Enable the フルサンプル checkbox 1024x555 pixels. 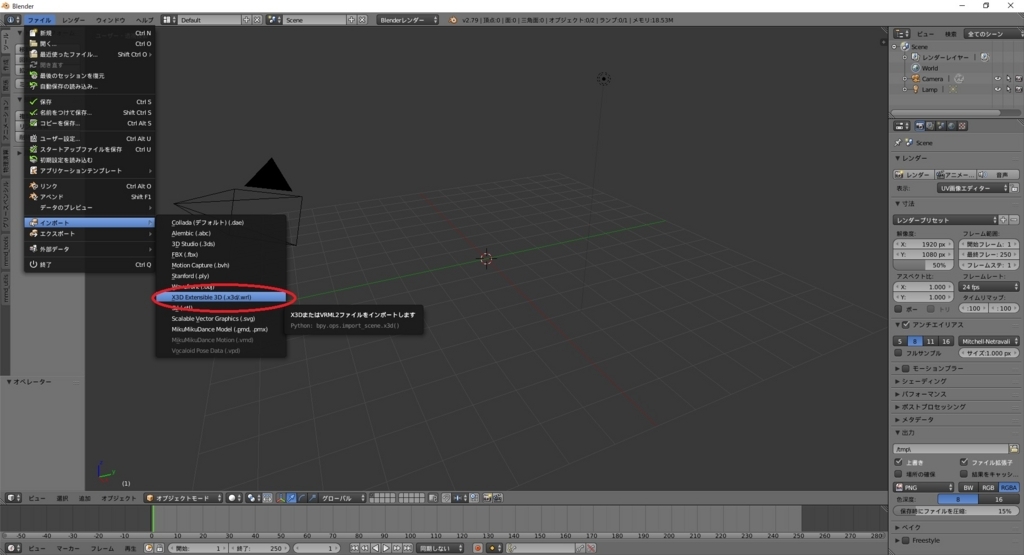899,353
